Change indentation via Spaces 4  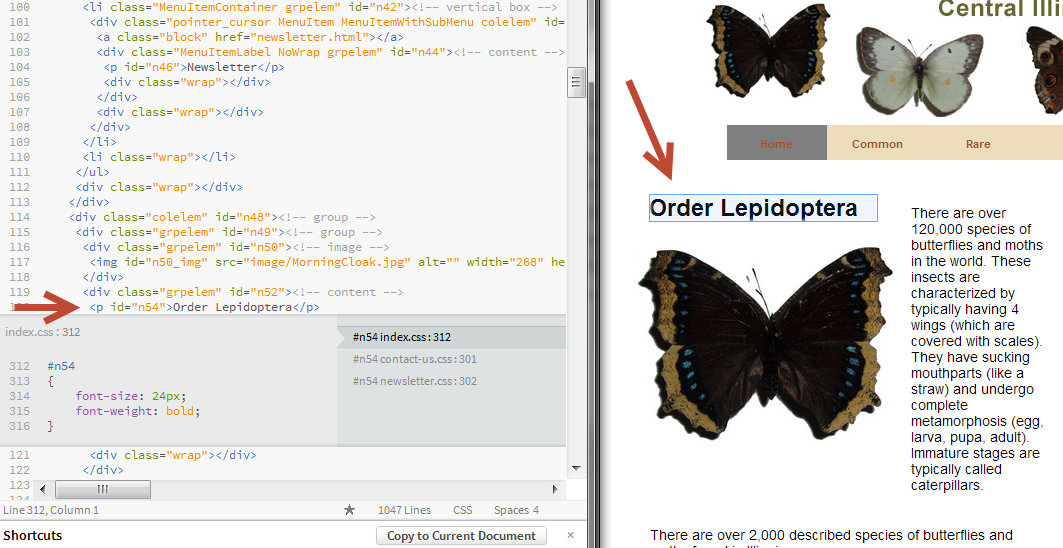tap(516, 510)
